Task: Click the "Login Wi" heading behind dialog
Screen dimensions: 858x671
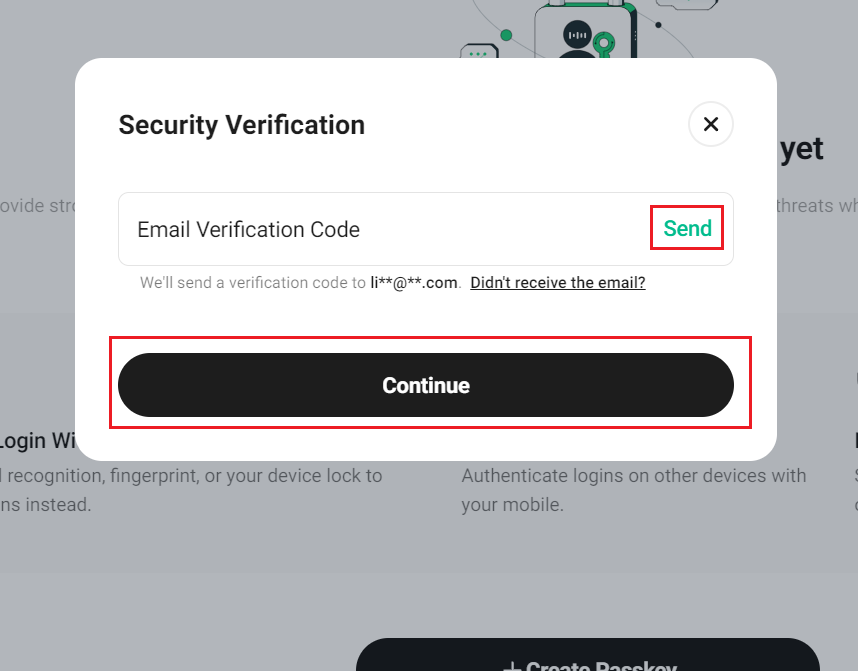Action: [x=38, y=441]
